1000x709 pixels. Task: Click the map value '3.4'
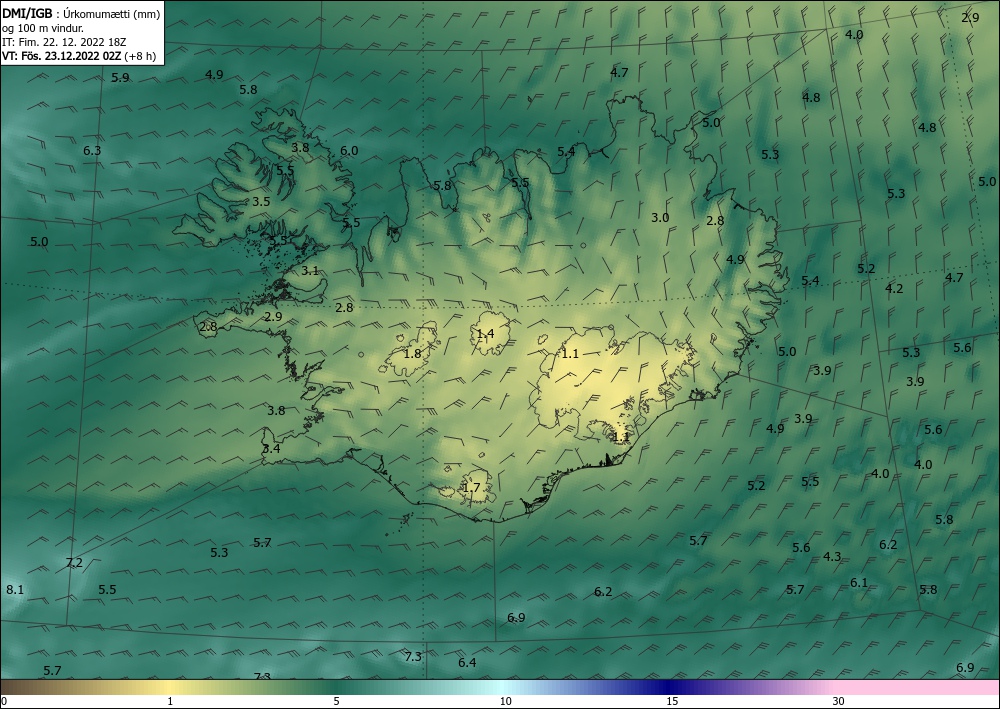271,448
